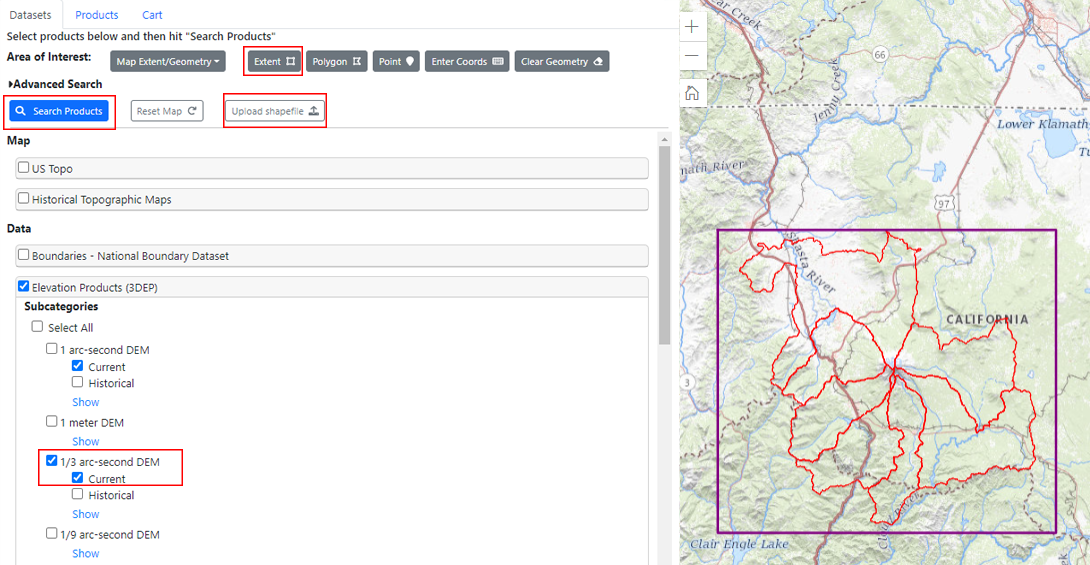Check Select All subcategories
The height and width of the screenshot is (565, 1090).
click(38, 326)
